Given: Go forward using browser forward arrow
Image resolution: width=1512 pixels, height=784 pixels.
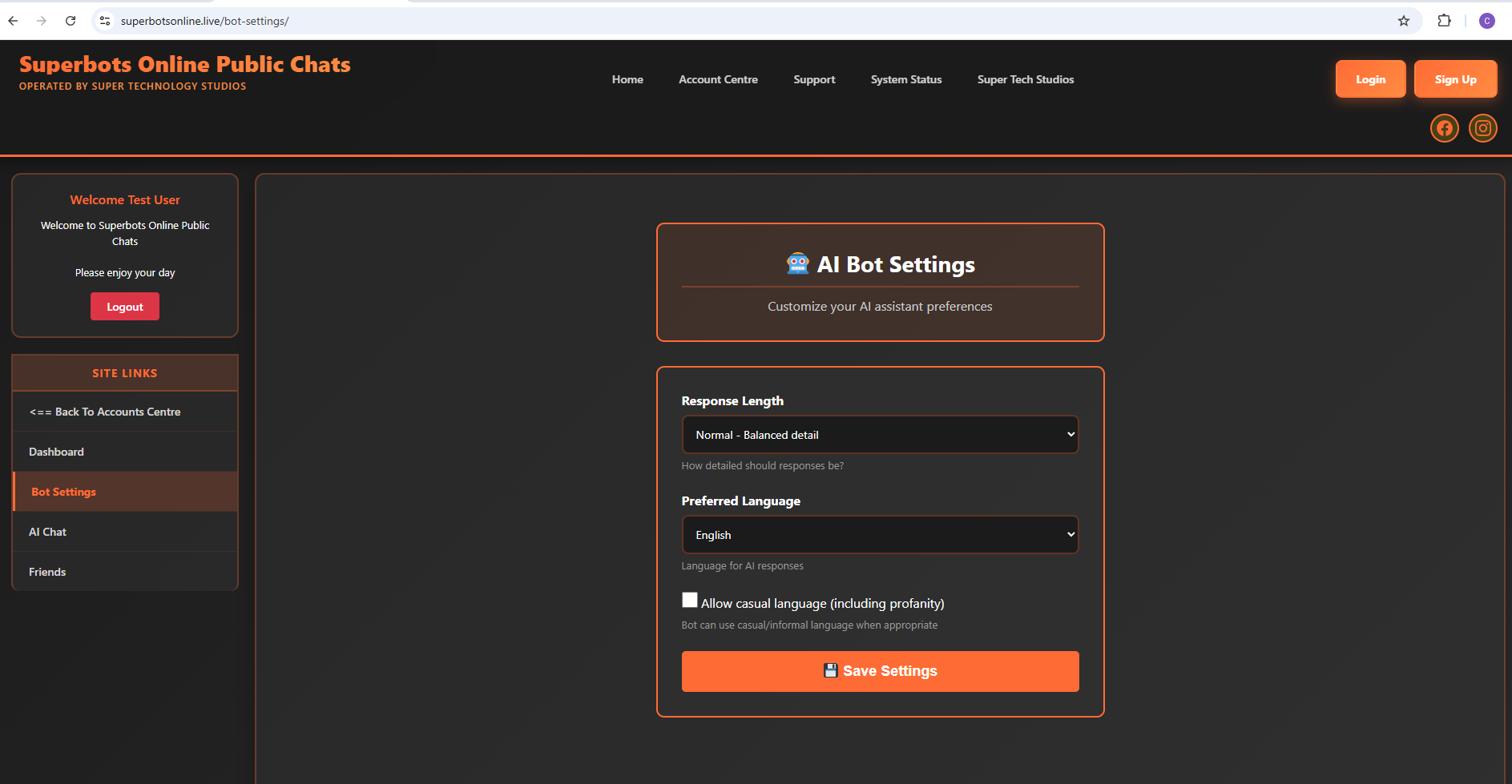Looking at the screenshot, I should point(42,21).
